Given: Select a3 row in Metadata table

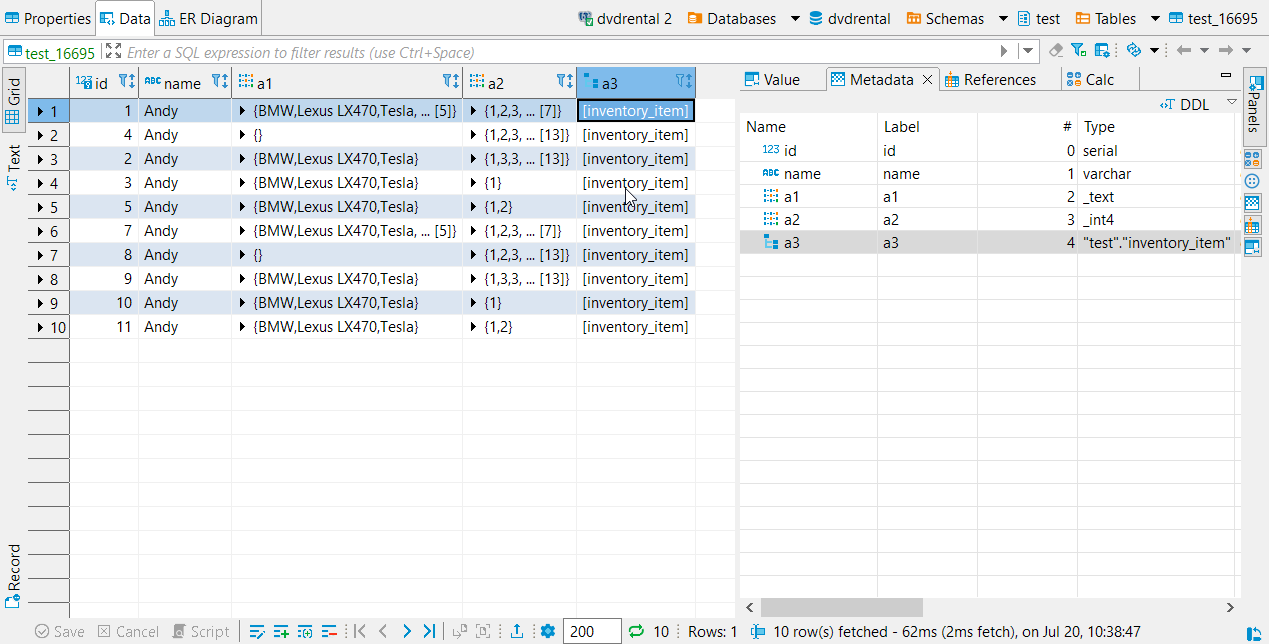Looking at the screenshot, I should (988, 242).
